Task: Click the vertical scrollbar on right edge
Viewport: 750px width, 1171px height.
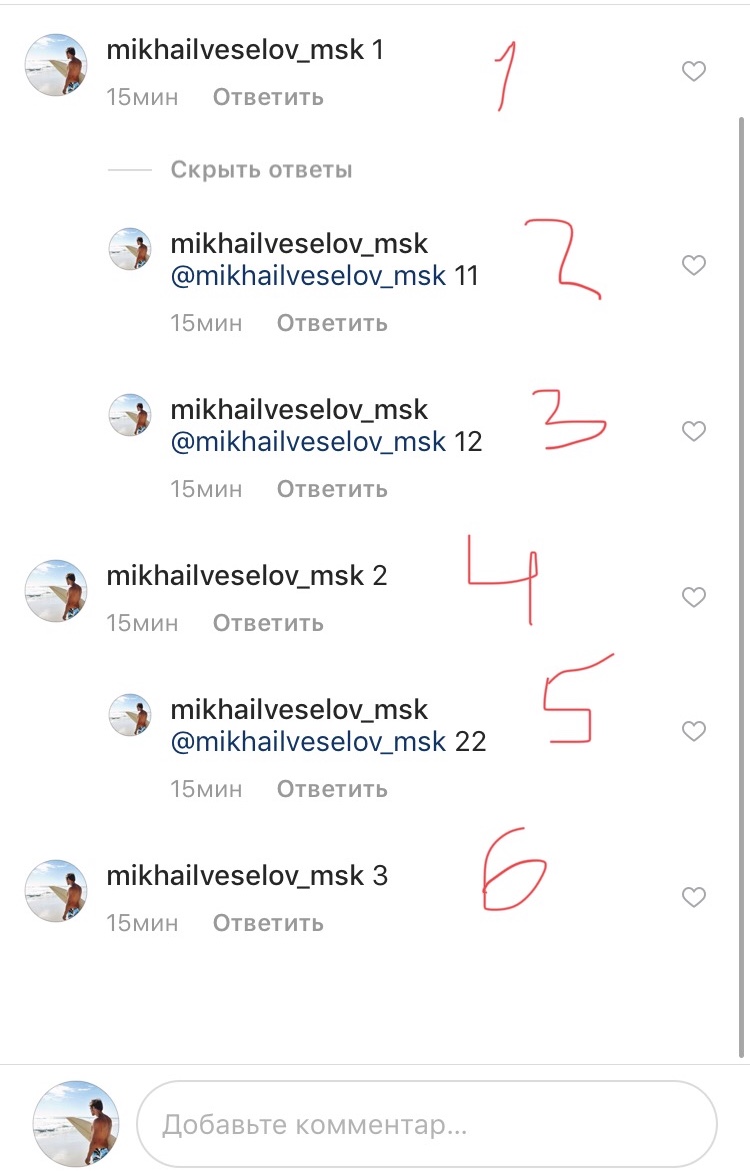Action: 742,586
